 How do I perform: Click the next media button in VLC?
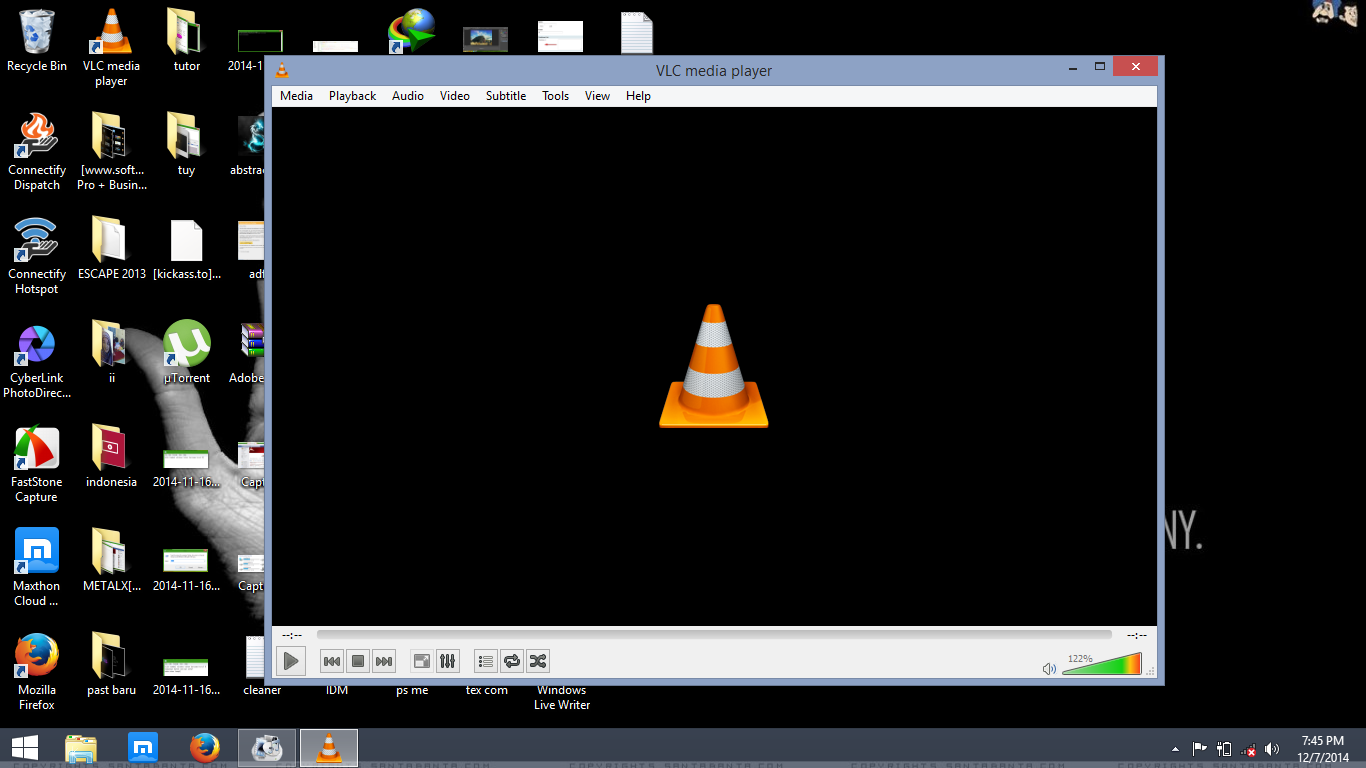384,661
